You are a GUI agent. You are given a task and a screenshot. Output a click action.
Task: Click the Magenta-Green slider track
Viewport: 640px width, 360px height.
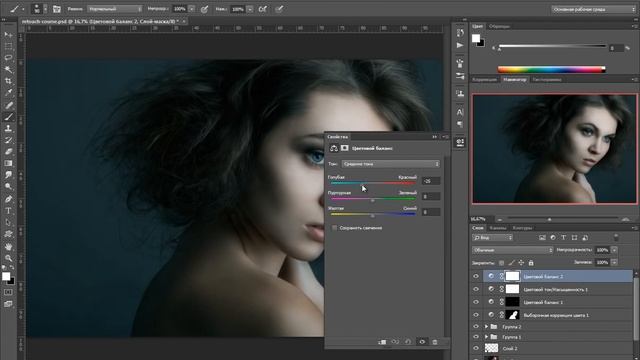[x=373, y=198]
